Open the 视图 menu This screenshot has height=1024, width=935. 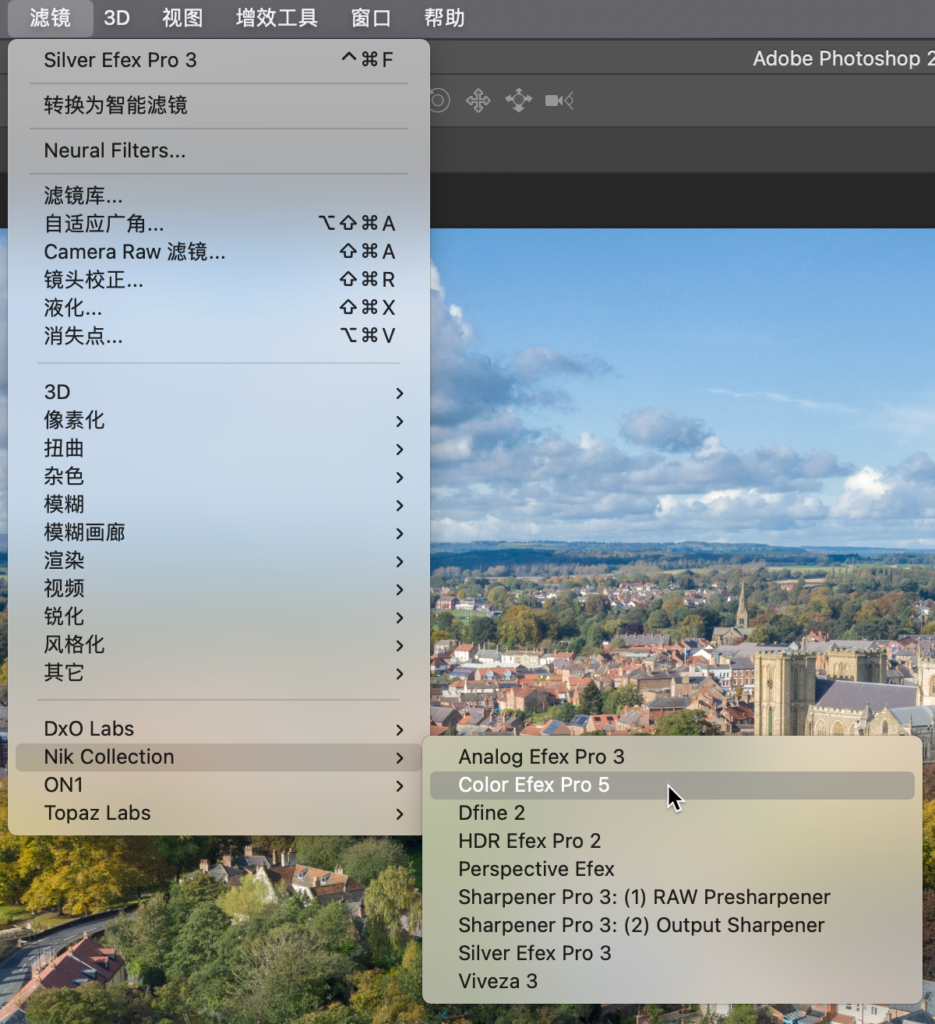click(182, 18)
